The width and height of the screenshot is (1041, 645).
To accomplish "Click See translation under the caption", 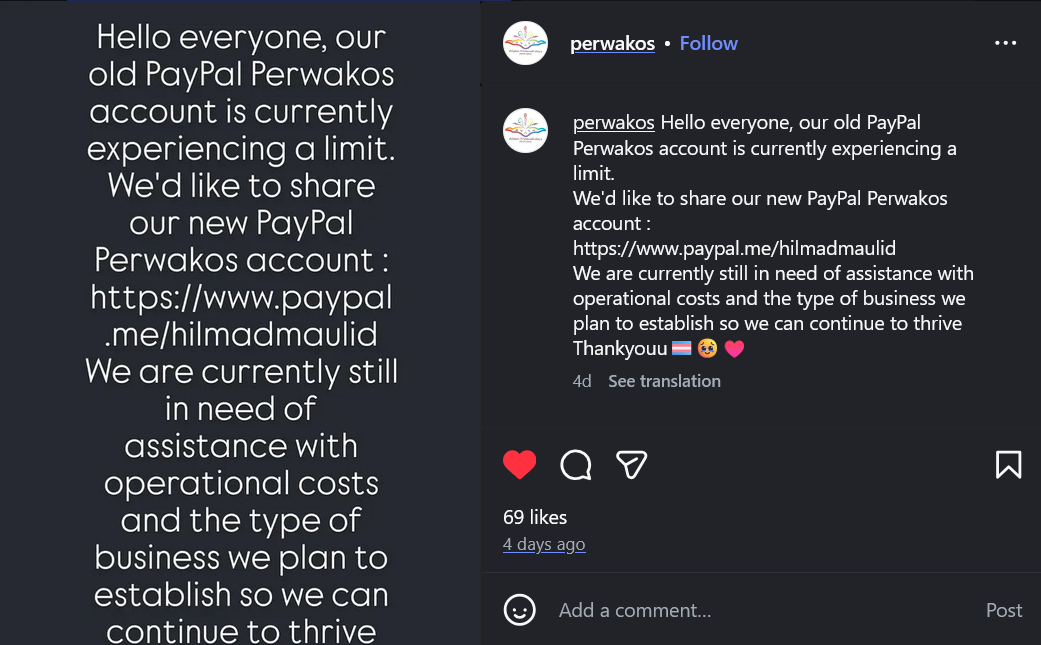I will point(664,381).
